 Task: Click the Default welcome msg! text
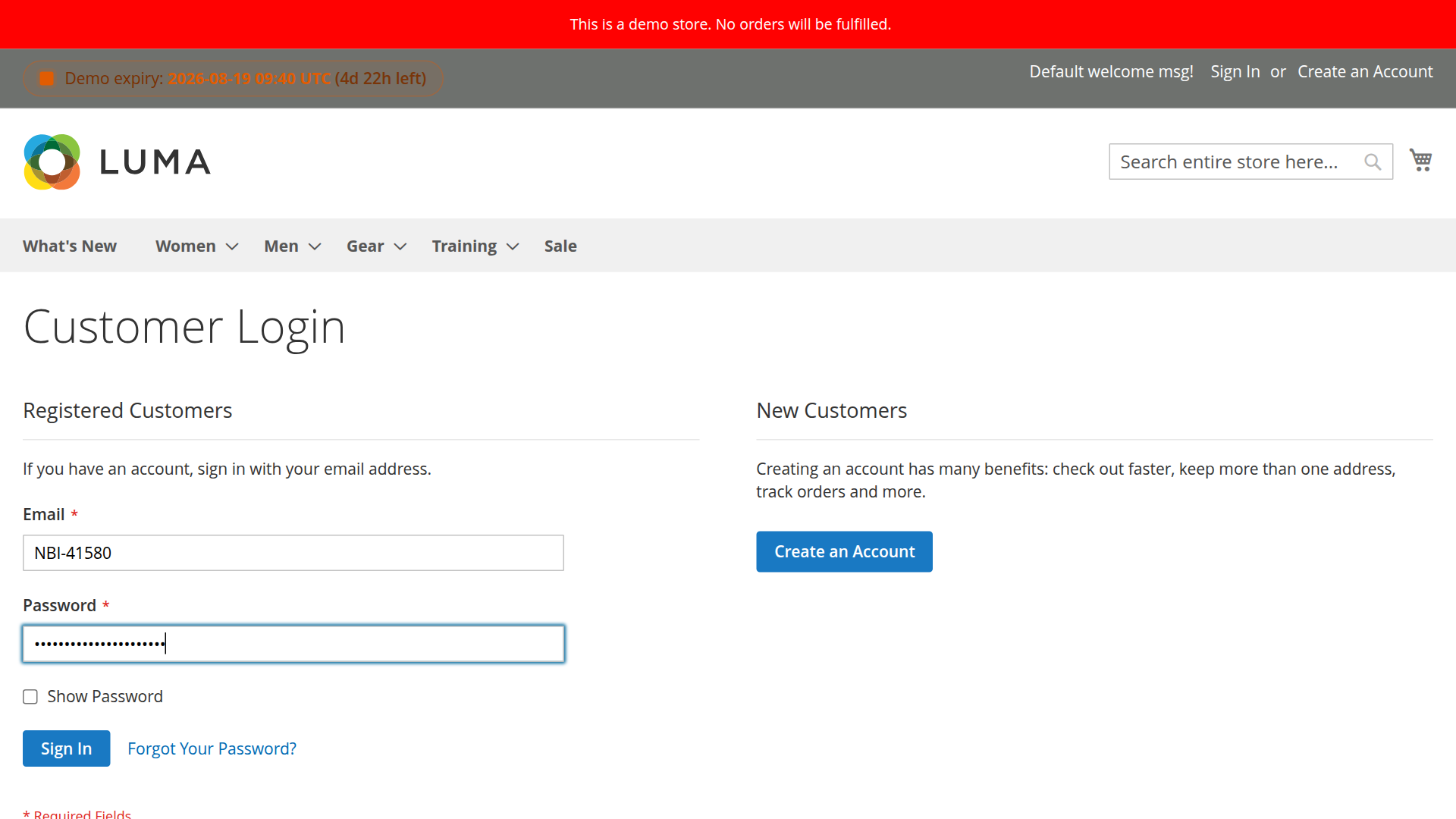tap(1111, 71)
